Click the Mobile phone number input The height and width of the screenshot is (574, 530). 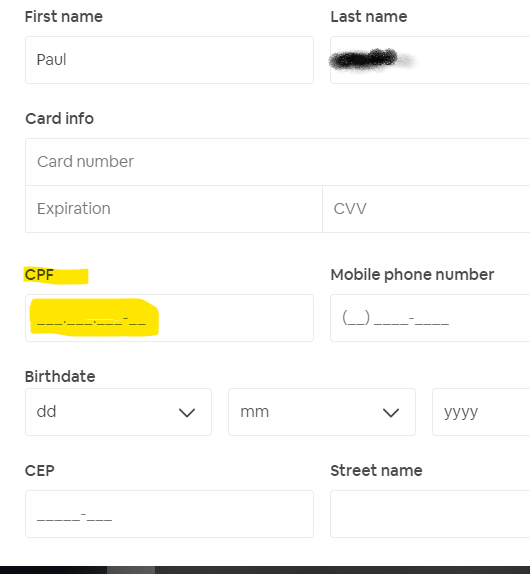(430, 318)
